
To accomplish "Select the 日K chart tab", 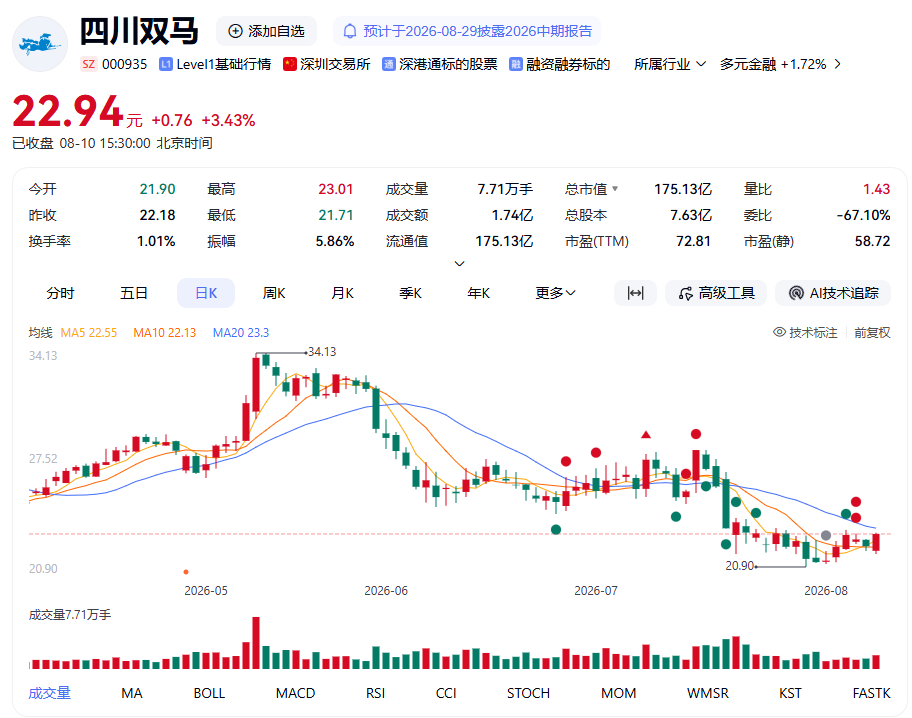I will pos(206,293).
